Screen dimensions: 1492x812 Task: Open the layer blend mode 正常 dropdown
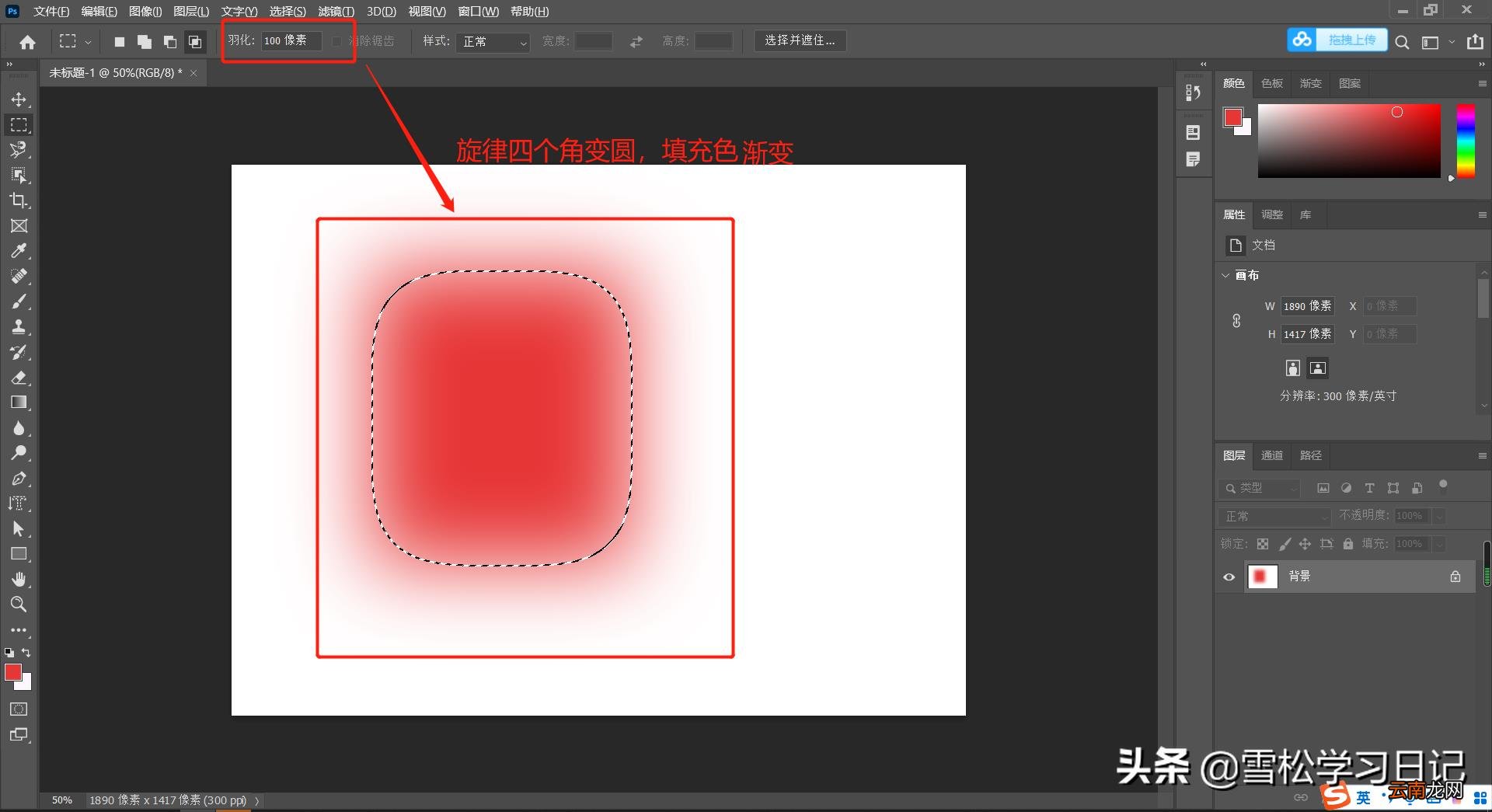click(1276, 516)
